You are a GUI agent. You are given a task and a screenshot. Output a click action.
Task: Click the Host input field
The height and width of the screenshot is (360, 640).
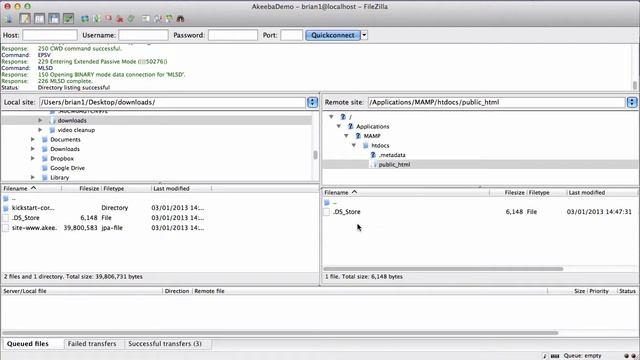coord(50,35)
